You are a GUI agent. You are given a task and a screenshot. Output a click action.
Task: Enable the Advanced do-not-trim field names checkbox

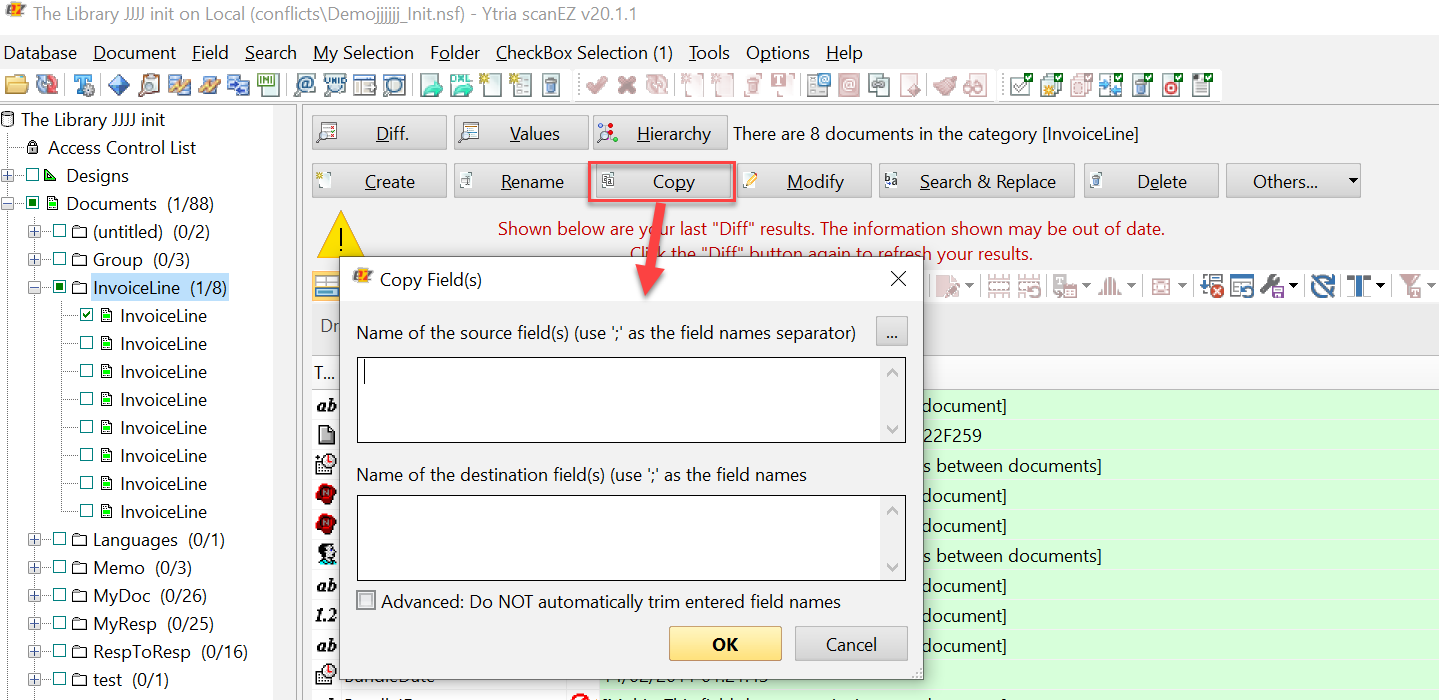point(367,601)
